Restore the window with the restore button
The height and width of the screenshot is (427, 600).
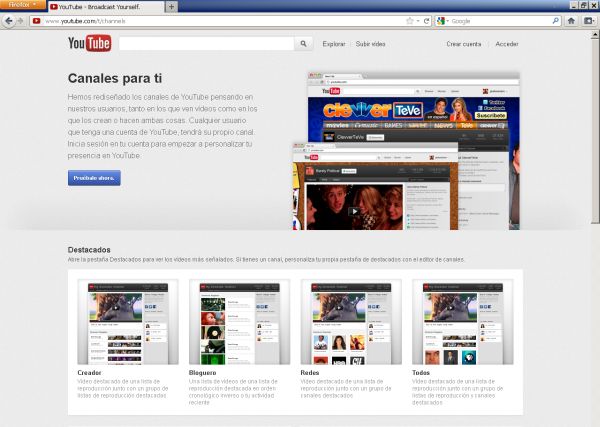point(583,5)
